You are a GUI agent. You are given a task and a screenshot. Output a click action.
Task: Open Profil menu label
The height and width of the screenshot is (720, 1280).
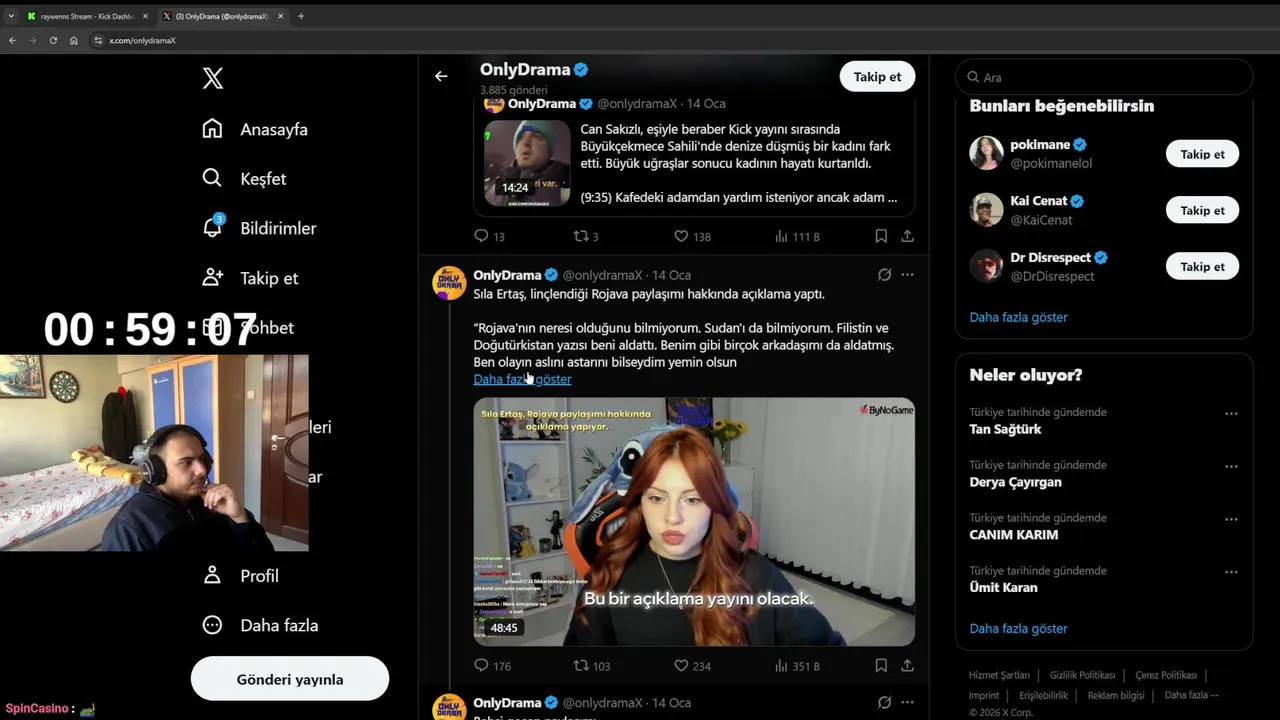[x=259, y=575]
